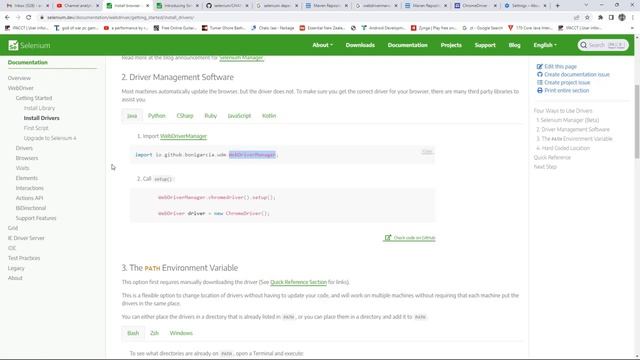640x360 pixels.
Task: Open the tab search chevron
Action: 586,5
